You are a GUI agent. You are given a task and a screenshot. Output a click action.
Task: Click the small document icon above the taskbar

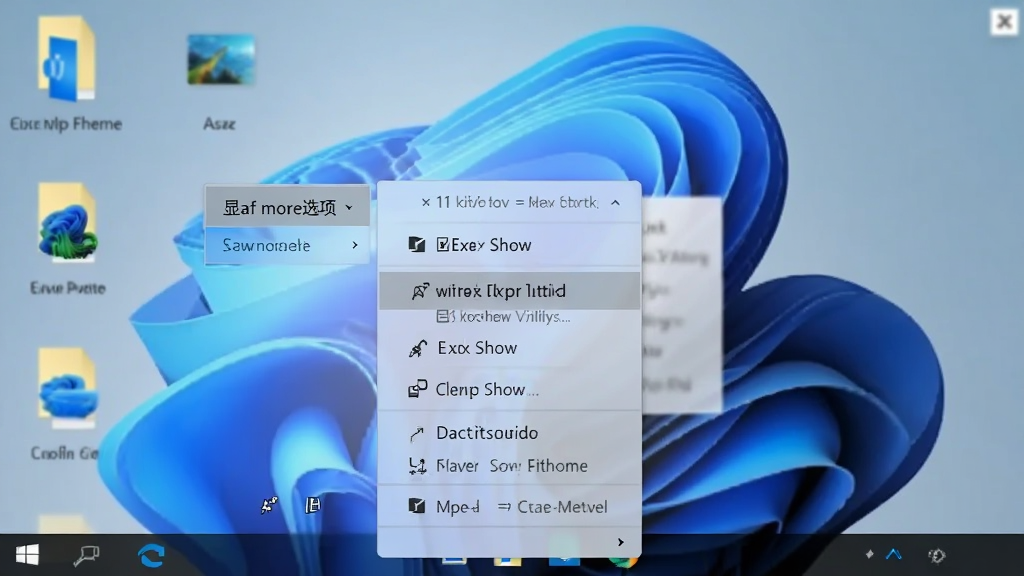coord(313,504)
